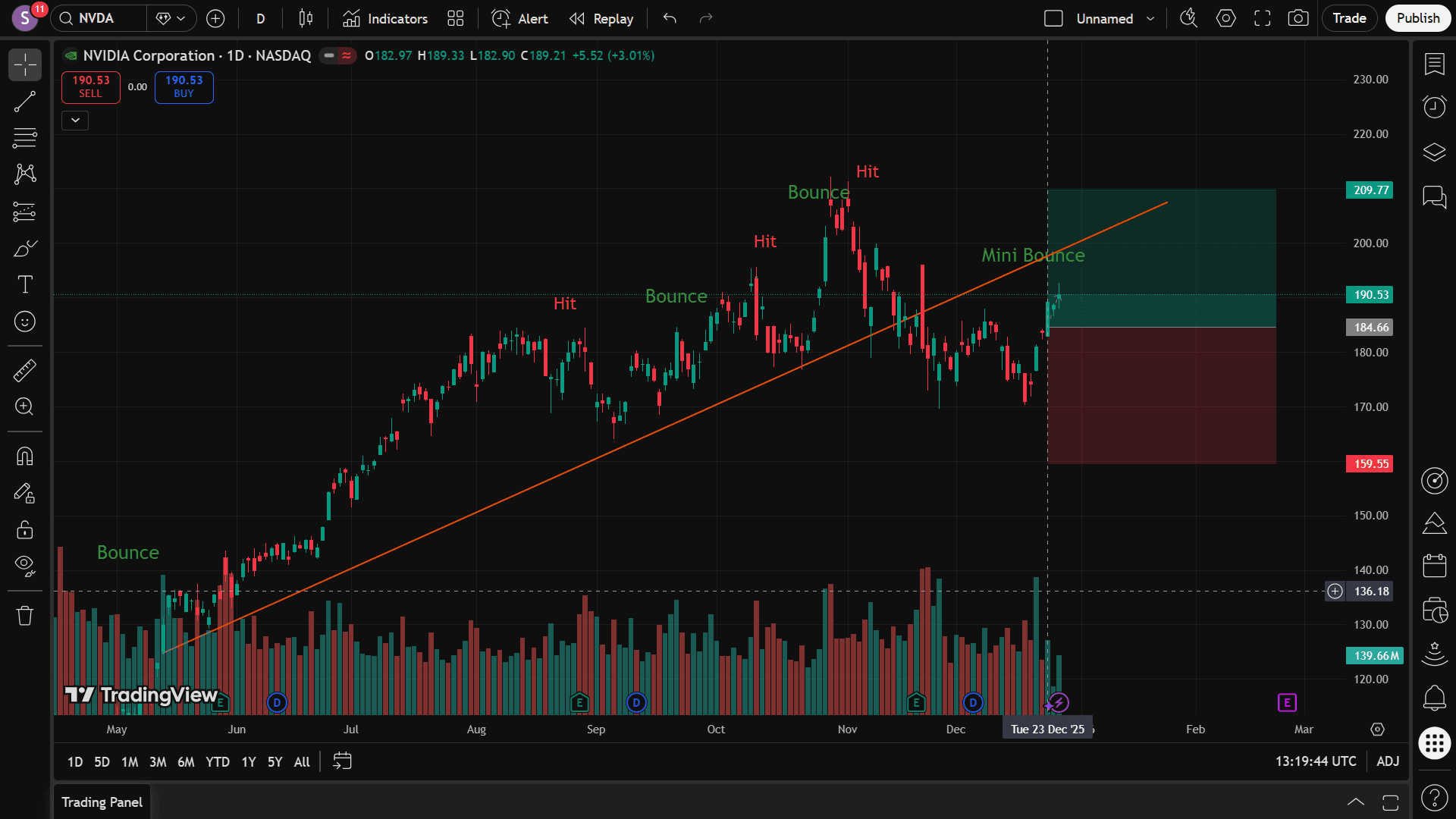The image size is (1456, 819).
Task: Select the trend line drawing tool
Action: [x=25, y=101]
